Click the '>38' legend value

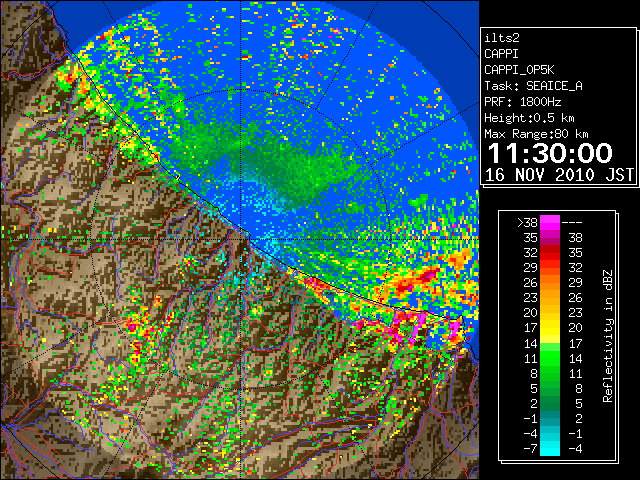527,223
